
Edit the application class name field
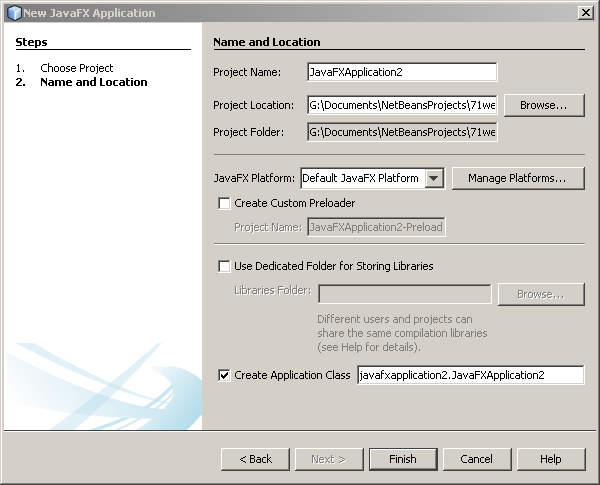pyautogui.click(x=470, y=375)
